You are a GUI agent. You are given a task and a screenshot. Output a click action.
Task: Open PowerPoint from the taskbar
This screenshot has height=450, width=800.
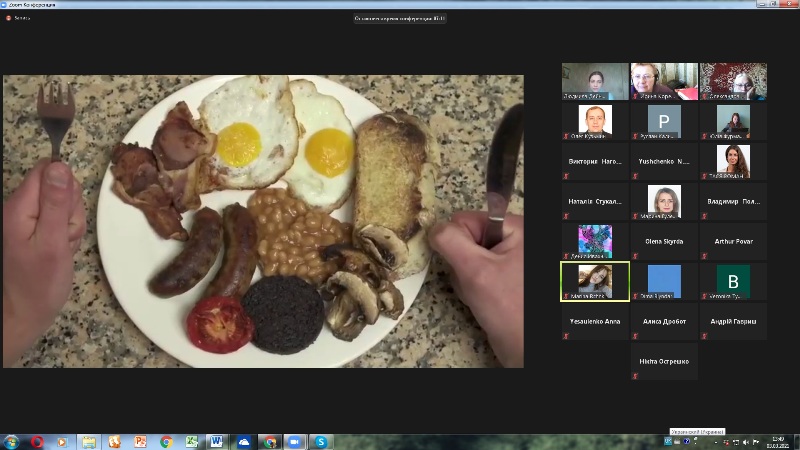pyautogui.click(x=140, y=441)
